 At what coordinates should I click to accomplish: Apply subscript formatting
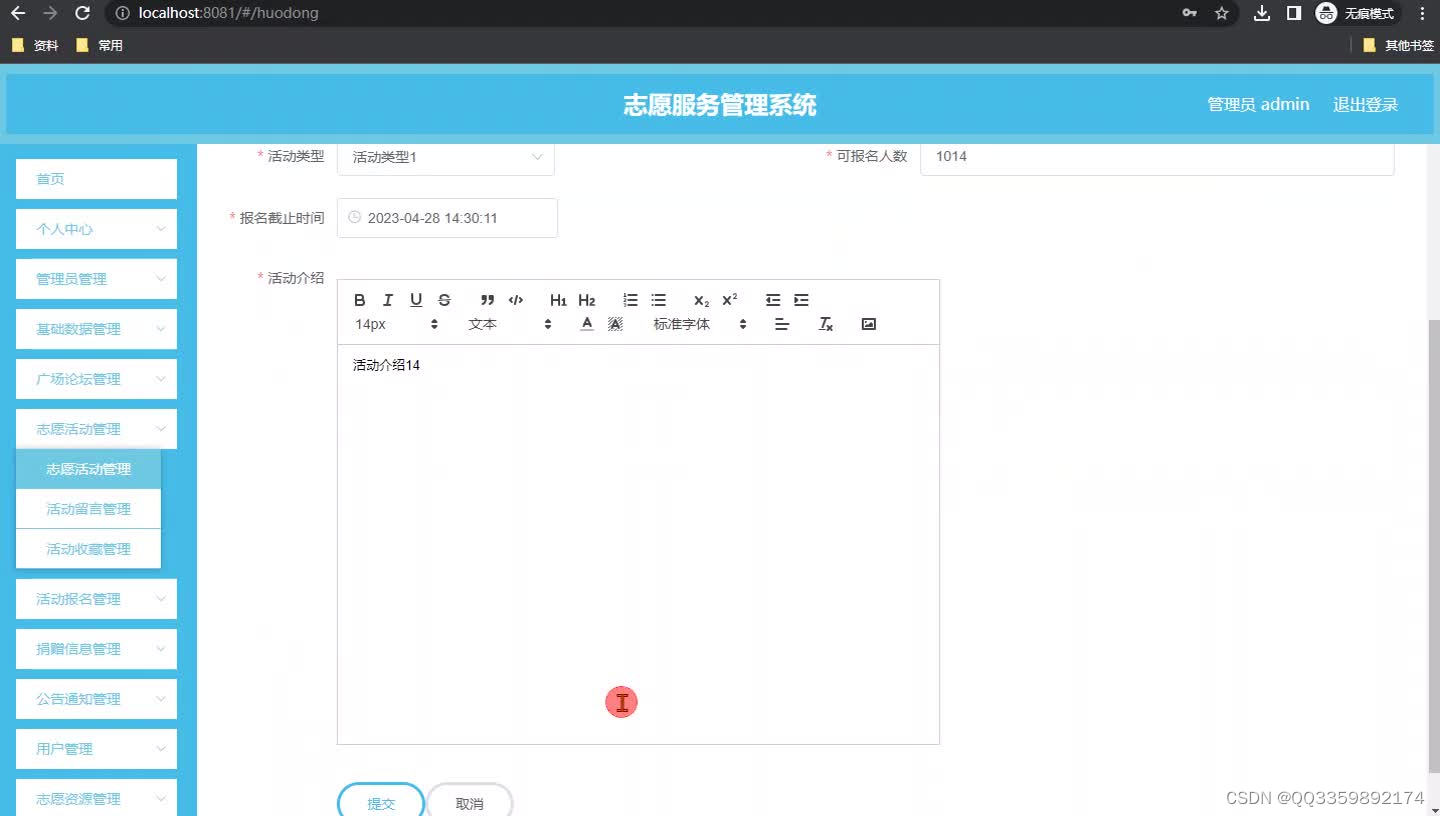click(x=701, y=300)
